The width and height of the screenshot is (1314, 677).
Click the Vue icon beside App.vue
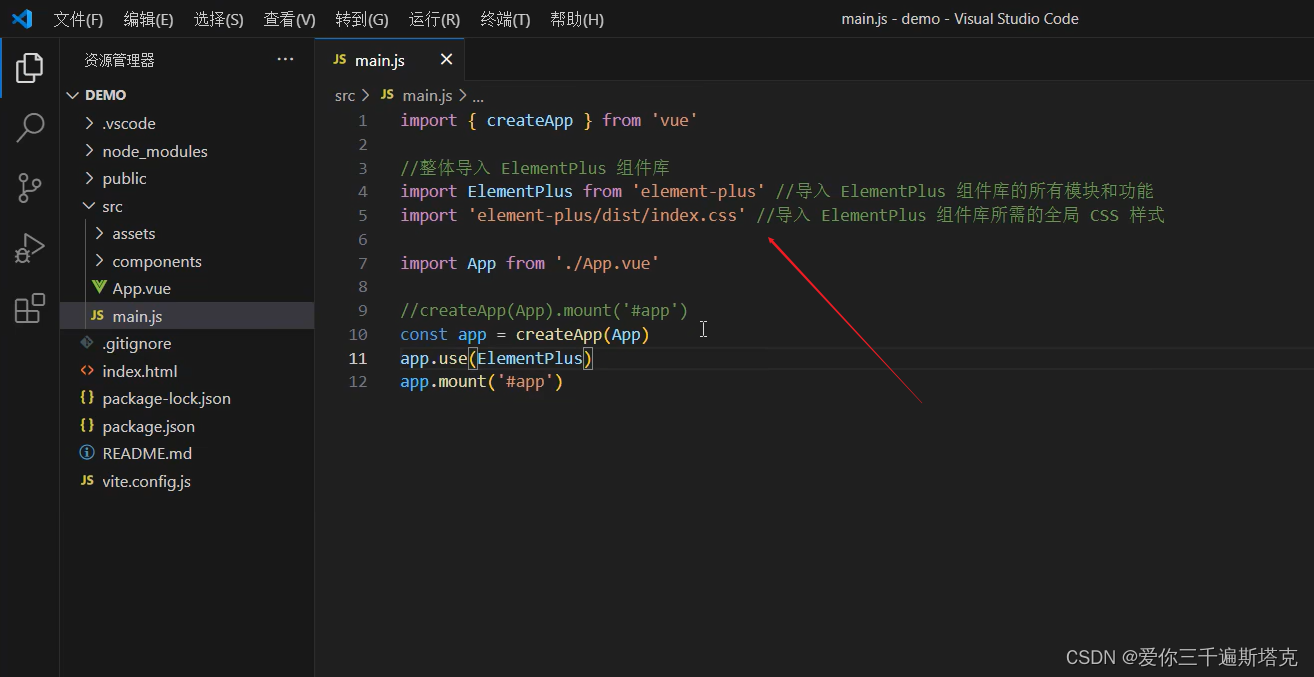pos(99,288)
